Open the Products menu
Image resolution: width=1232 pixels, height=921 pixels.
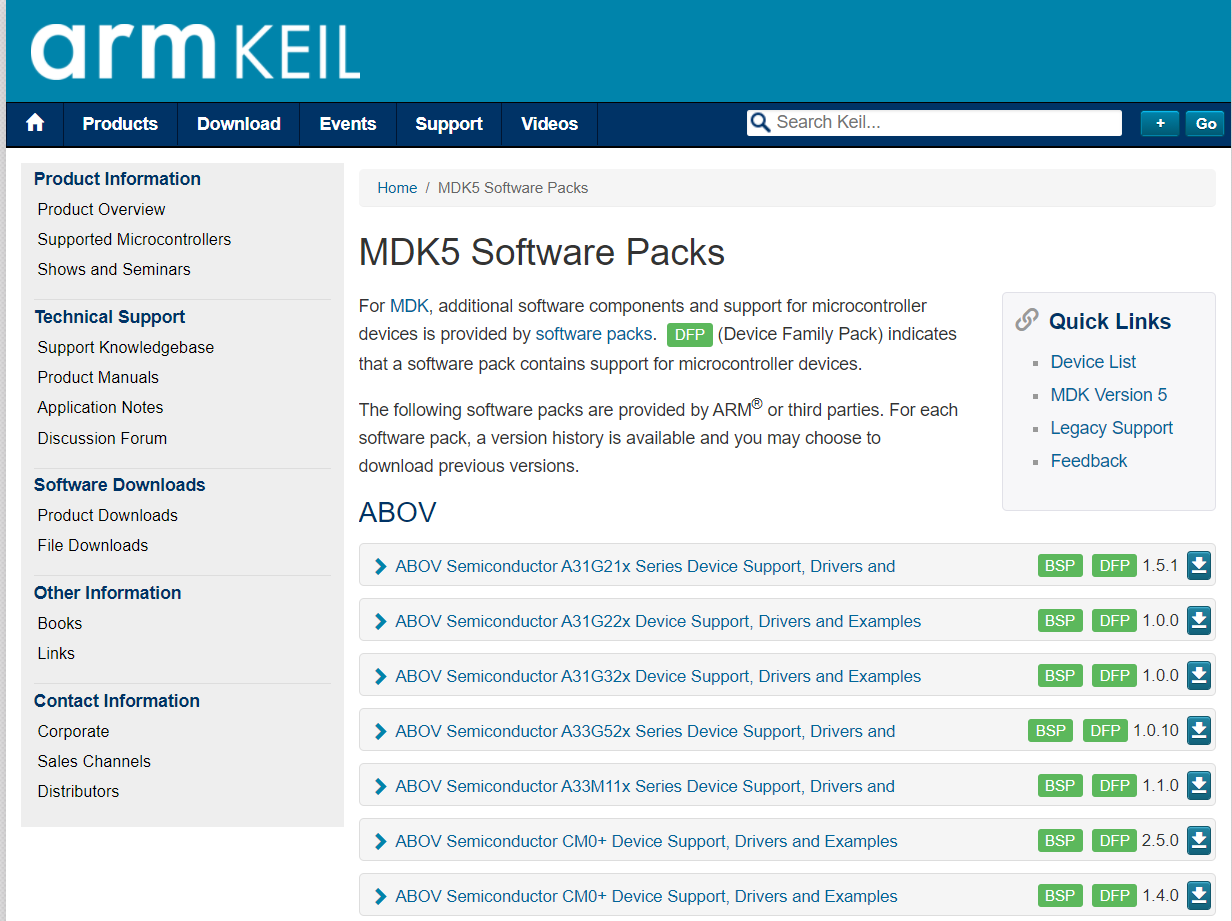(x=120, y=124)
